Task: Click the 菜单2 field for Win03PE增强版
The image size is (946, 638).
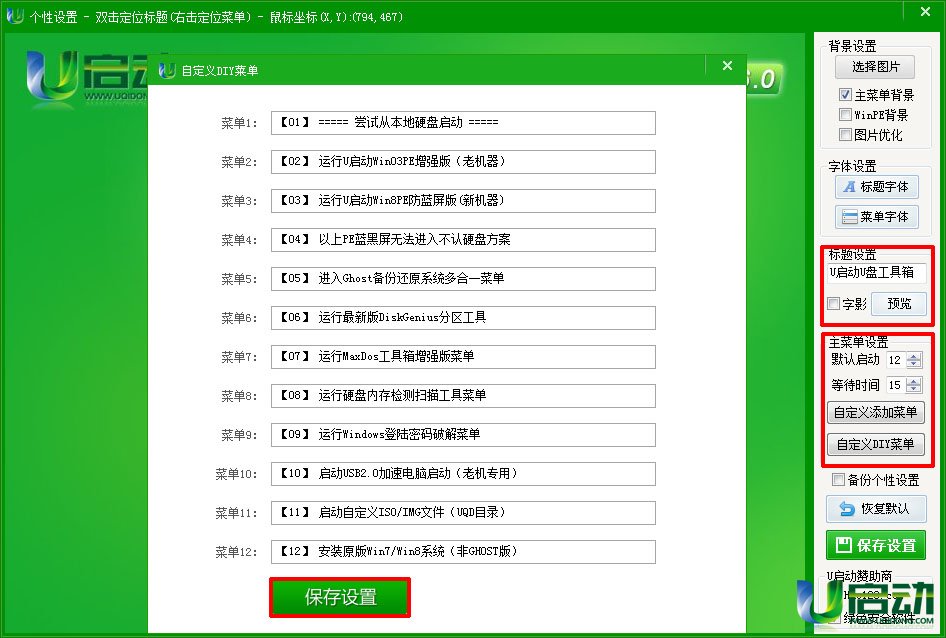Action: click(463, 162)
